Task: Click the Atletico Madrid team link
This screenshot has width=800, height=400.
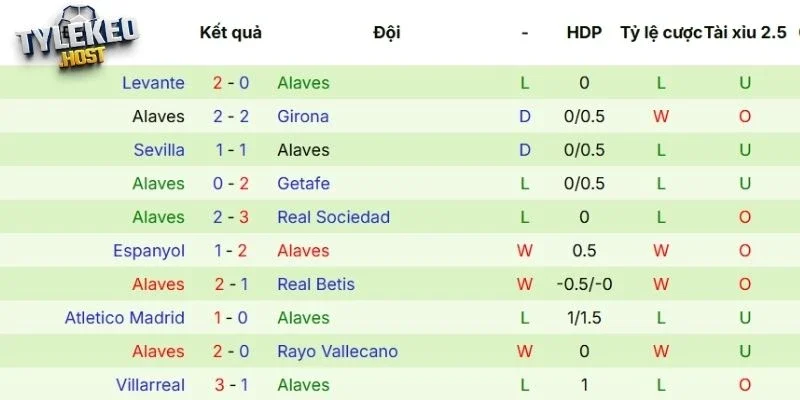Action: [x=125, y=318]
